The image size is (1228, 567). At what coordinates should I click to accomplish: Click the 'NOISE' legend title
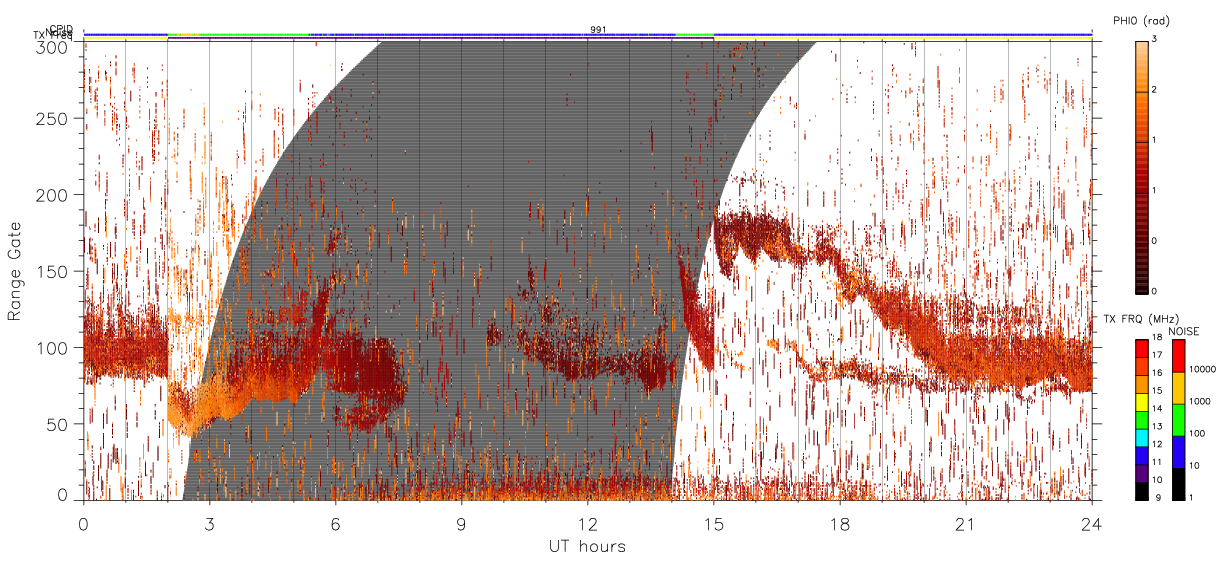click(x=1184, y=331)
